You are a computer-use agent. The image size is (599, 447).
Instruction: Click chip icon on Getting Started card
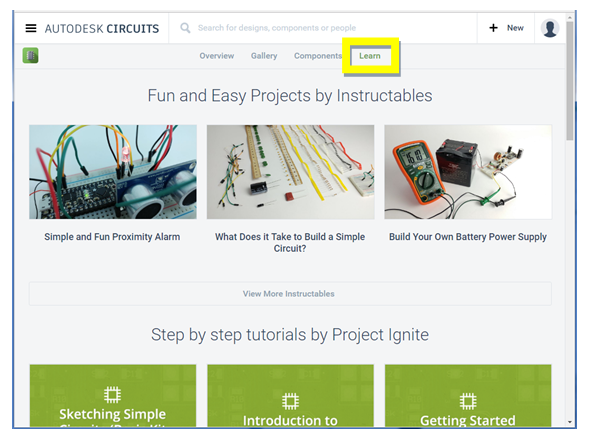[x=468, y=401]
